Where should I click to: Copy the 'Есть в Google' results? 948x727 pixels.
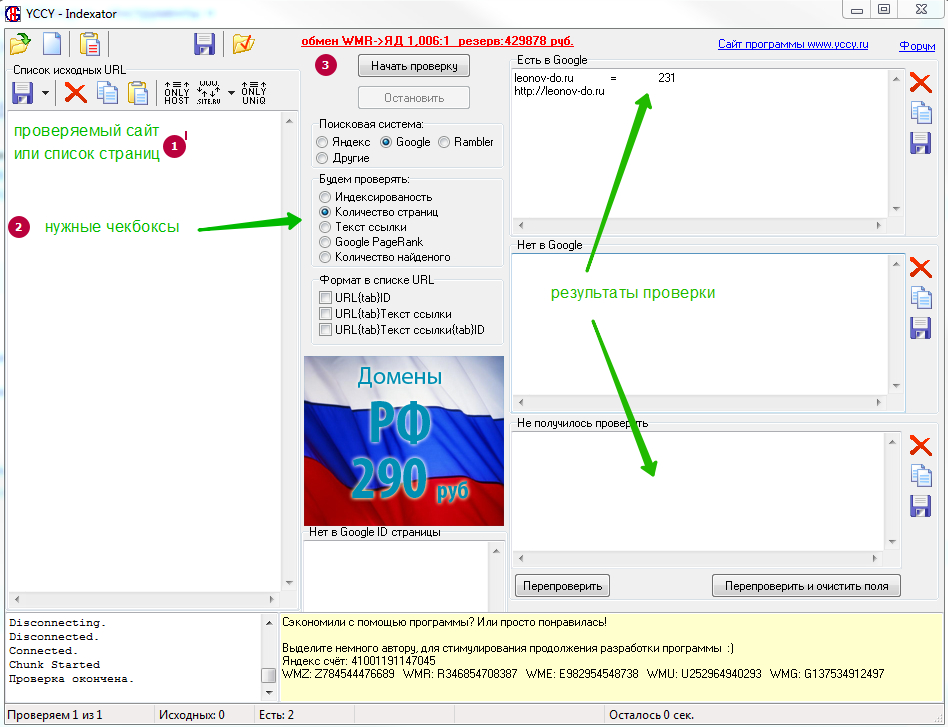[x=921, y=112]
